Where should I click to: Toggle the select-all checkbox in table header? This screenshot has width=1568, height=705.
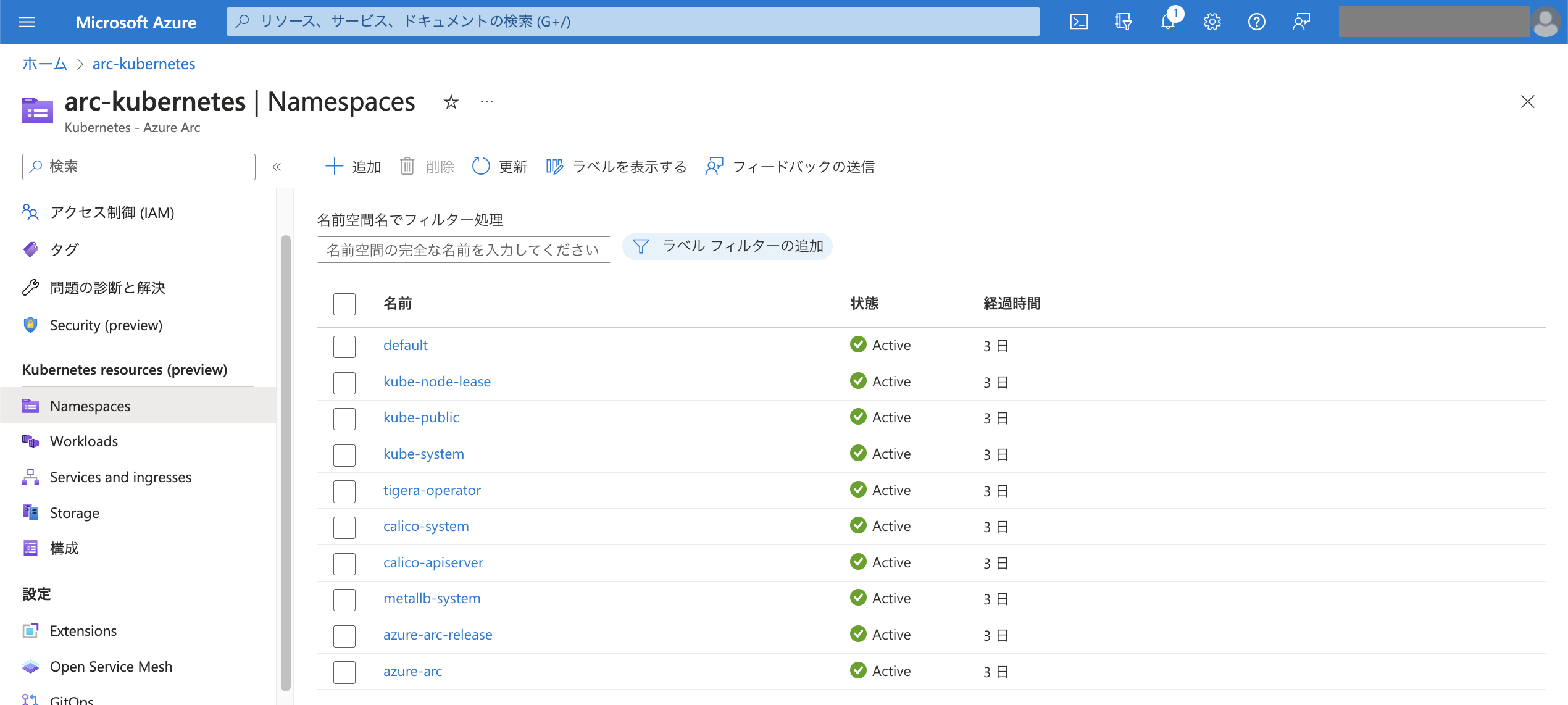pos(344,304)
